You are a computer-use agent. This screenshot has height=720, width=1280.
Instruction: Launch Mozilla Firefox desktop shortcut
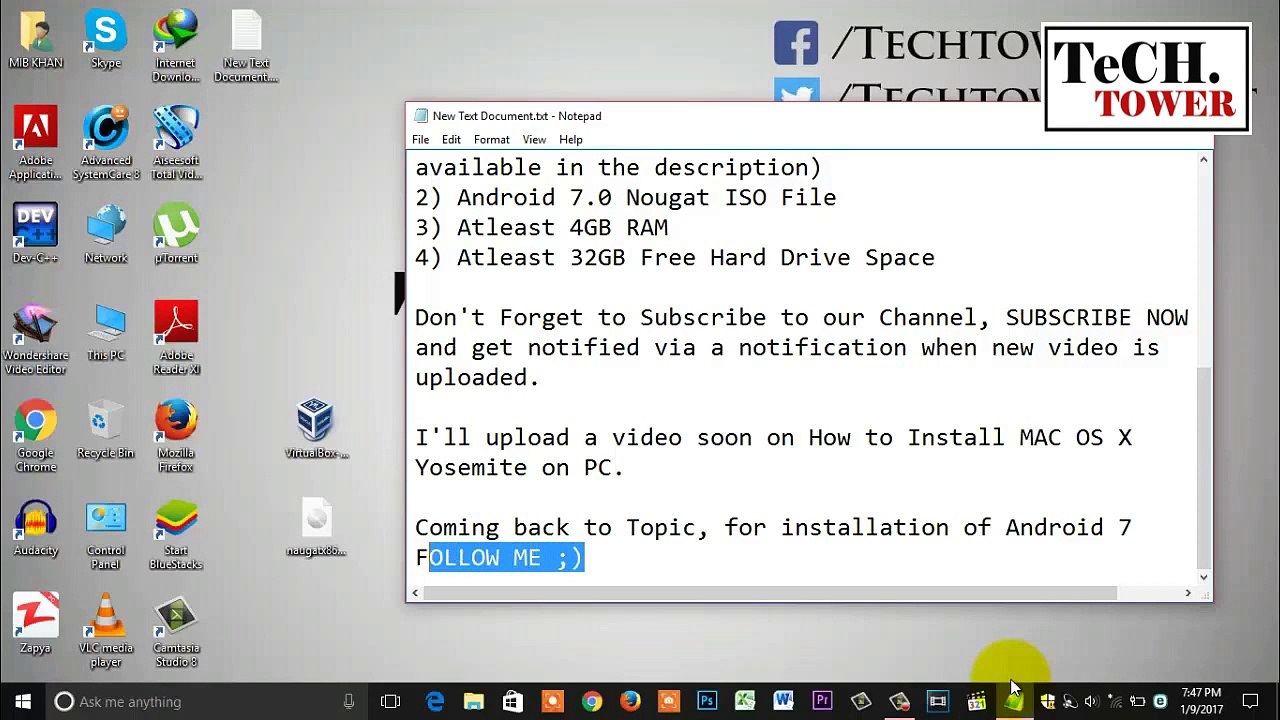(x=176, y=437)
